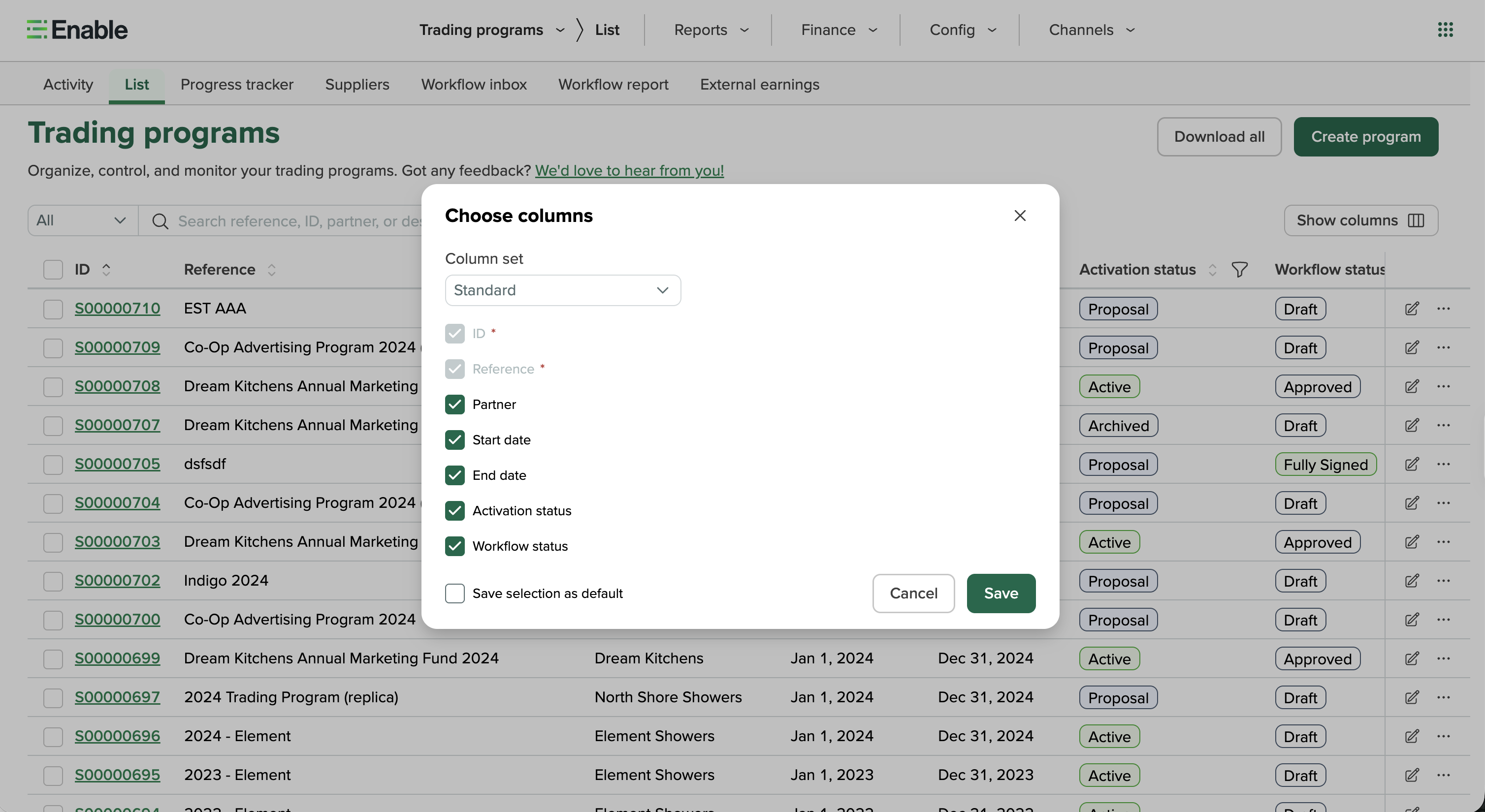This screenshot has height=812, width=1485.
Task: Open the apps grid icon
Action: (x=1445, y=30)
